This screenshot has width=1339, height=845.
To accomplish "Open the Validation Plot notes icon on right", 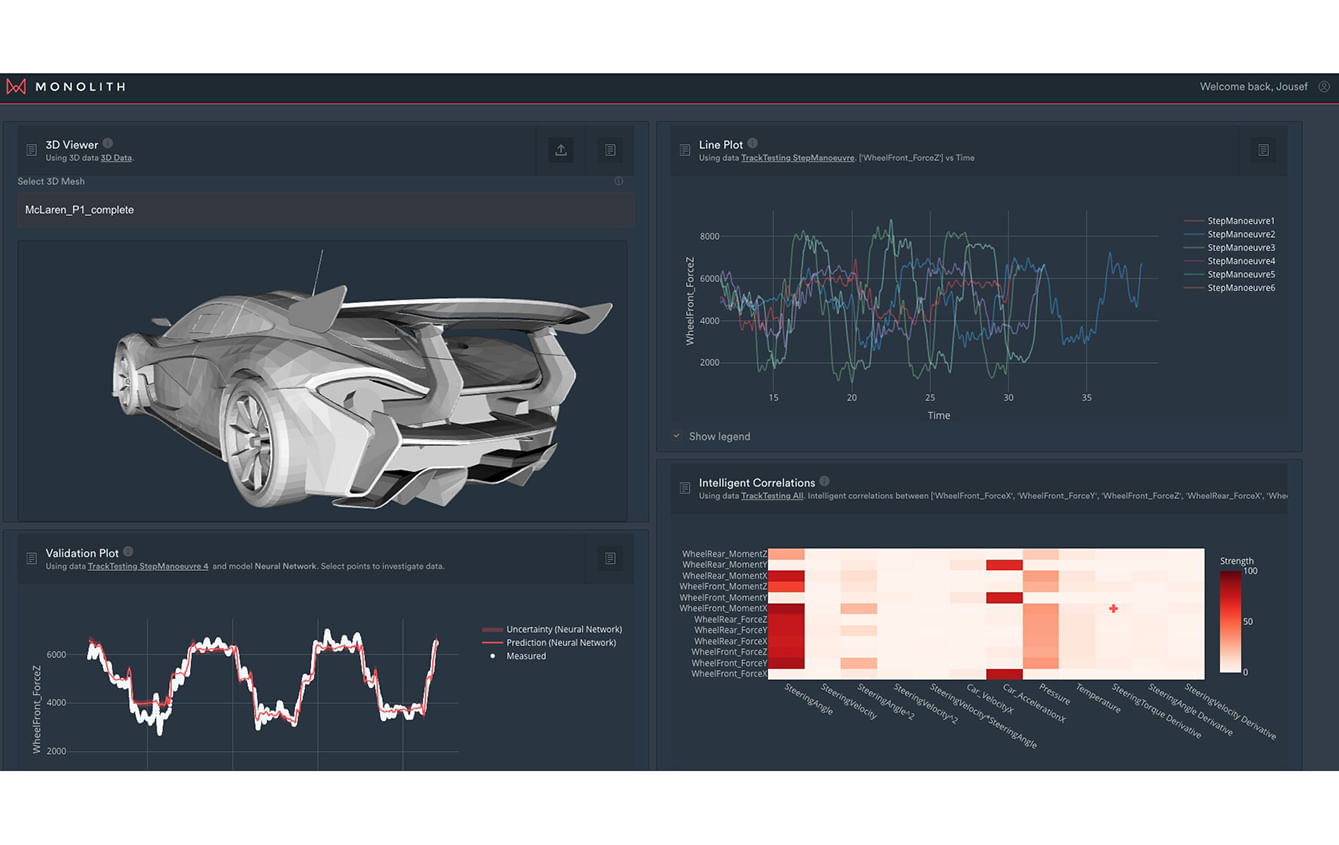I will click(610, 558).
